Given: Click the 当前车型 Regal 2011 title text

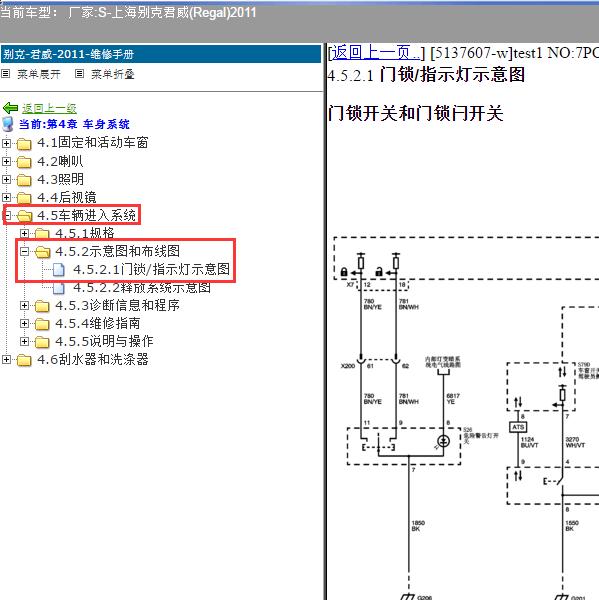Looking at the screenshot, I should point(128,12).
